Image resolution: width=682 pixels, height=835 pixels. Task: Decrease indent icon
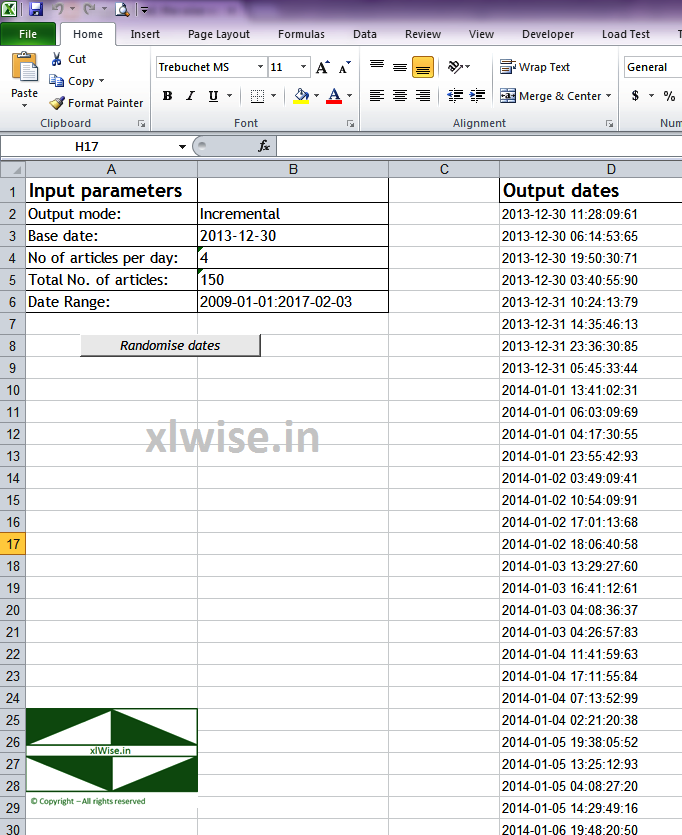coord(455,95)
